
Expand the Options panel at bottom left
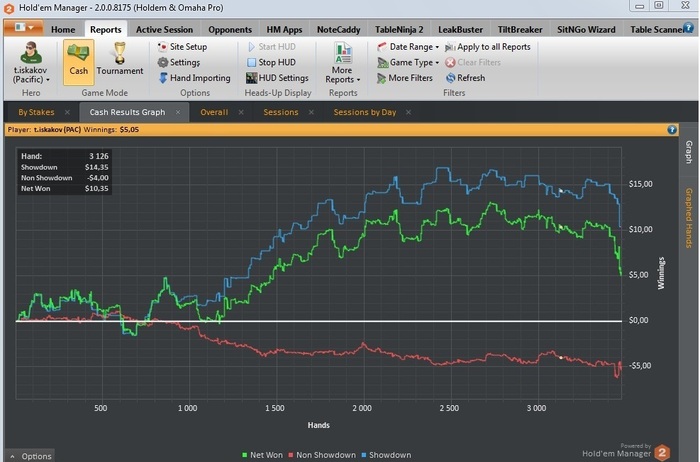pos(30,456)
